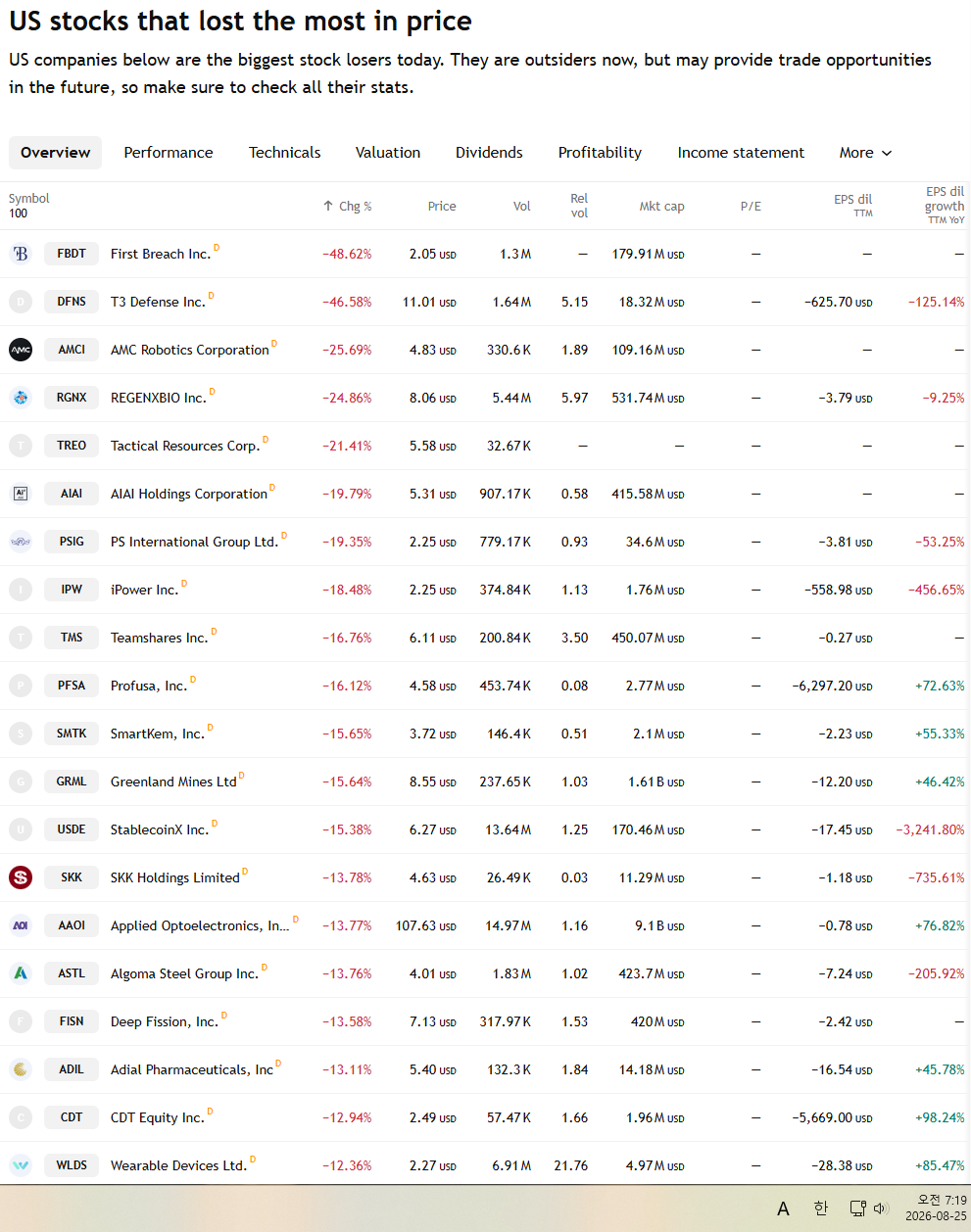
Task: Switch to the Performance tab
Action: tap(169, 153)
